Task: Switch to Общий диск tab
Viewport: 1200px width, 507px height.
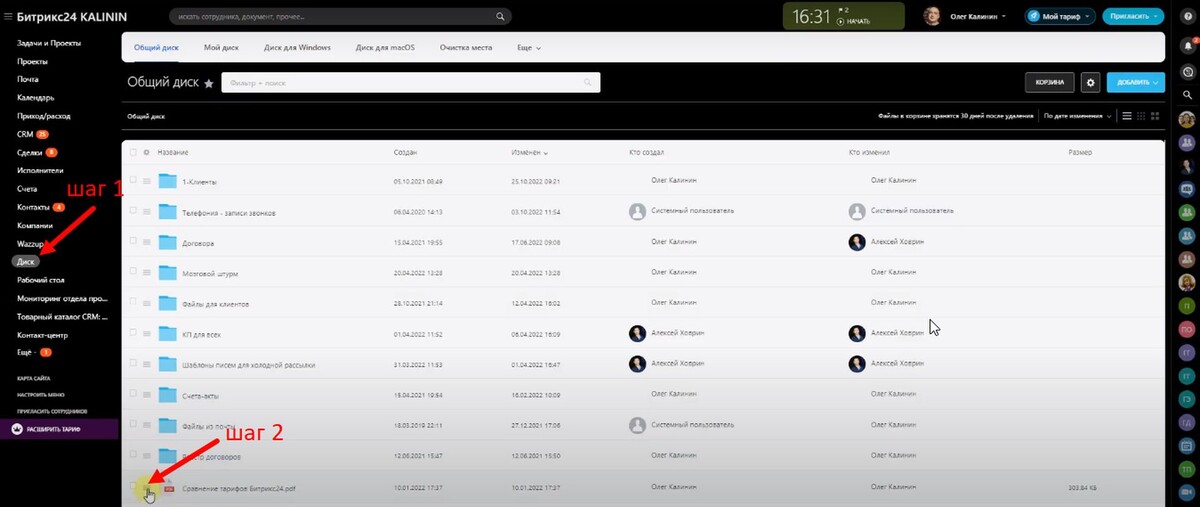Action: point(156,48)
